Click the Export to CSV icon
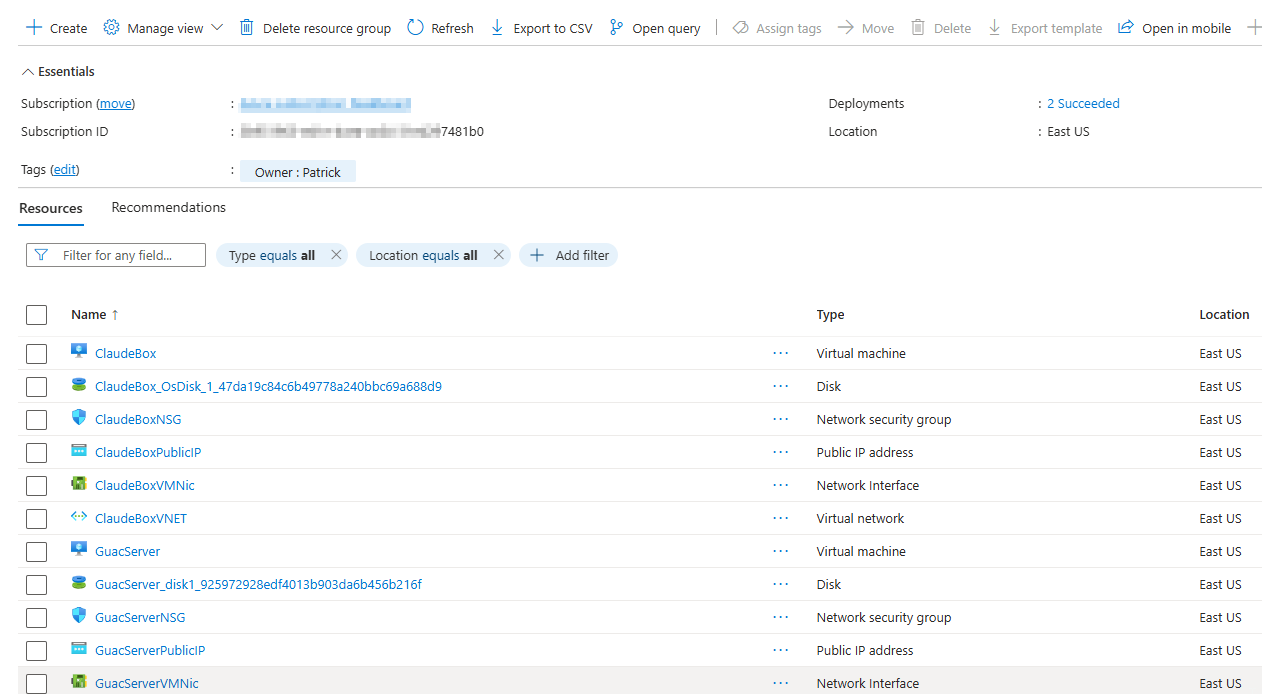This screenshot has height=694, width=1262. pyautogui.click(x=497, y=27)
